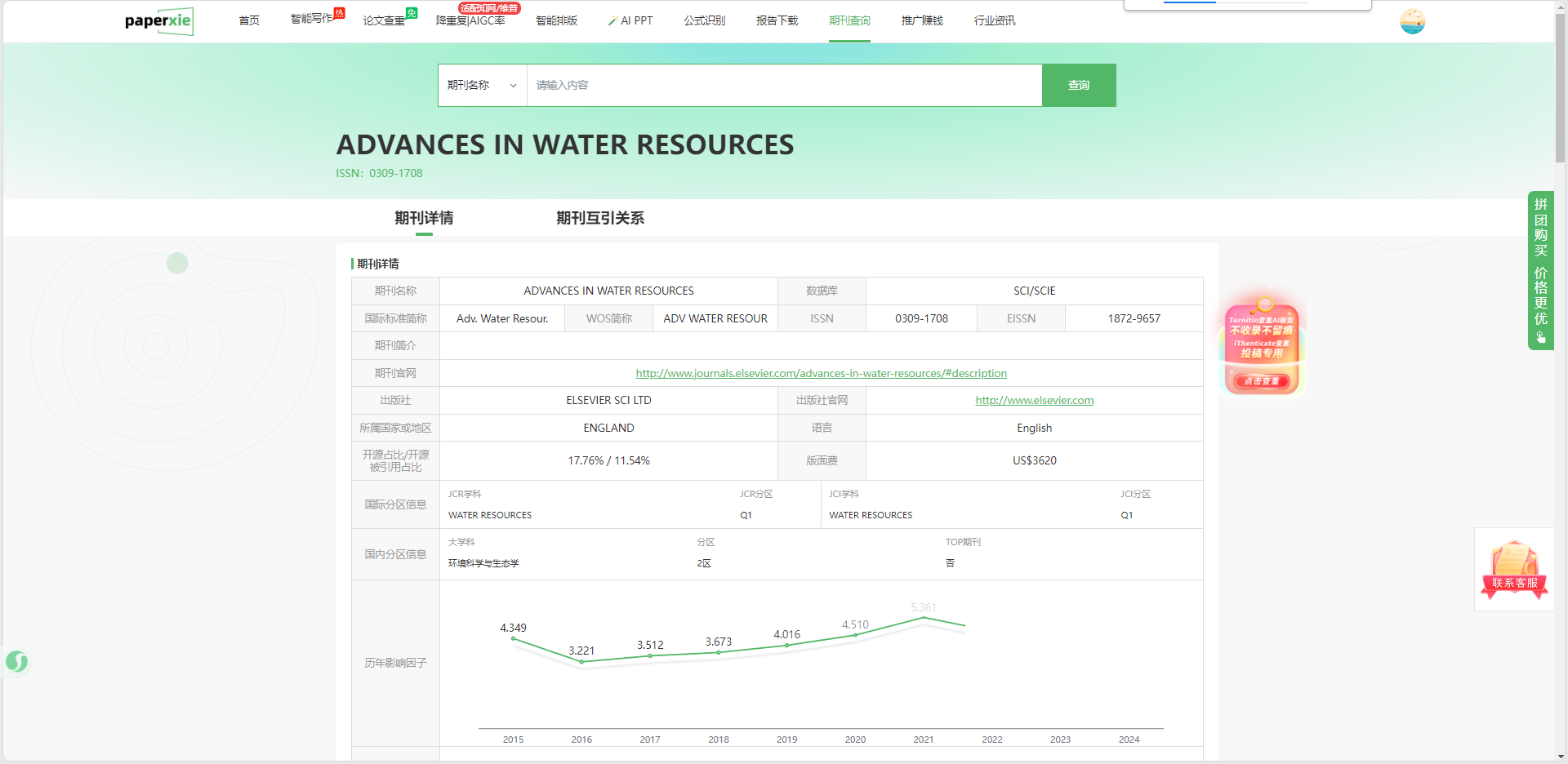Visit the www.elsevier.com publisher link
The width and height of the screenshot is (1568, 764).
(1034, 401)
